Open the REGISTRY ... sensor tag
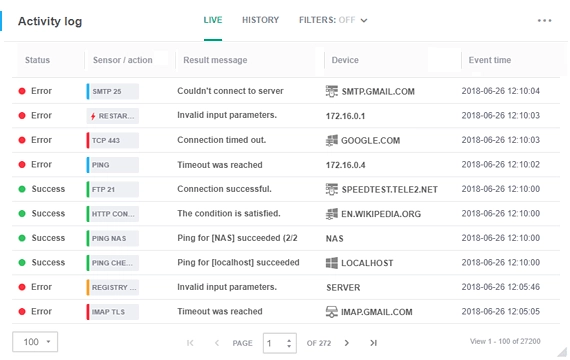570x360 pixels. point(113,287)
